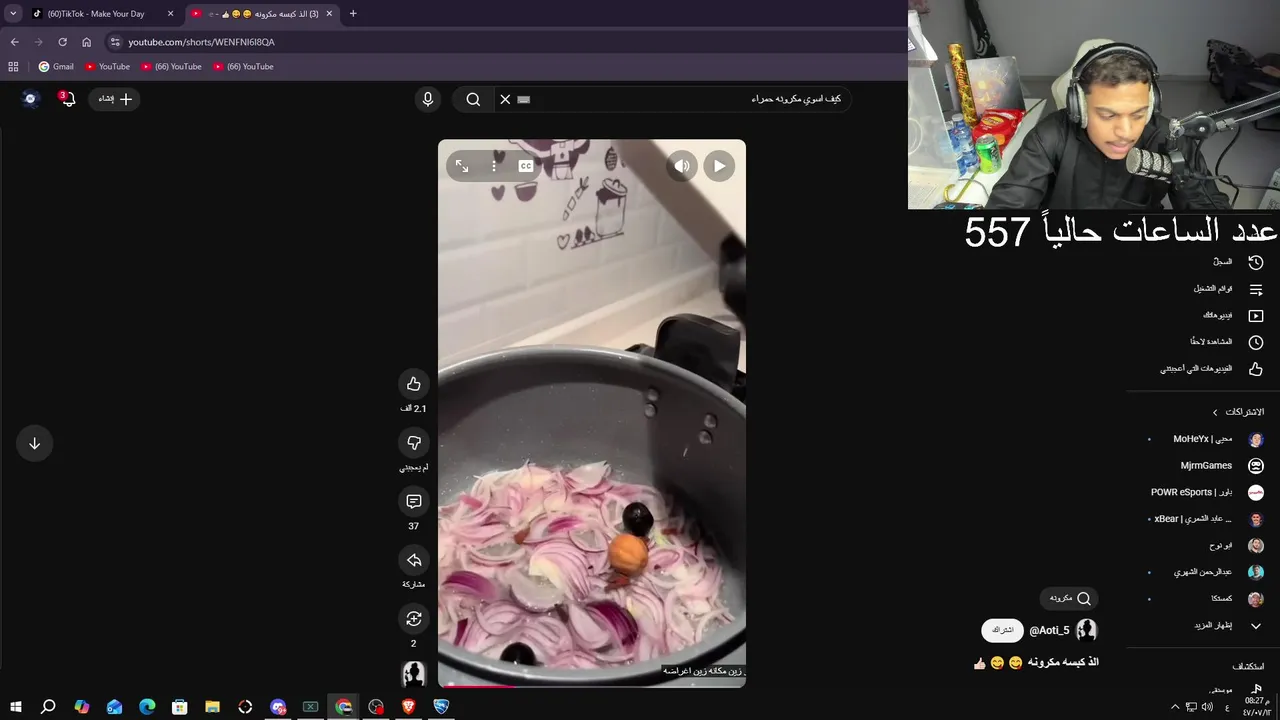Click the @Aoti_5 channel name
This screenshot has width=1280, height=720.
coord(1050,631)
